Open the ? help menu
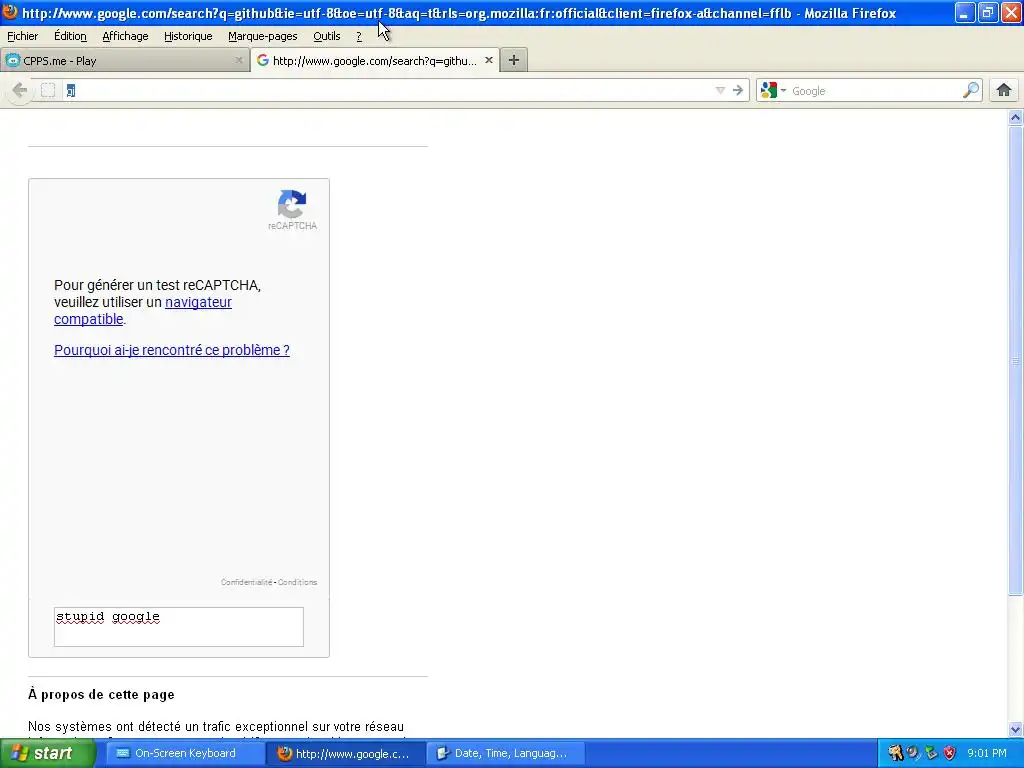1024x768 pixels. click(x=359, y=36)
